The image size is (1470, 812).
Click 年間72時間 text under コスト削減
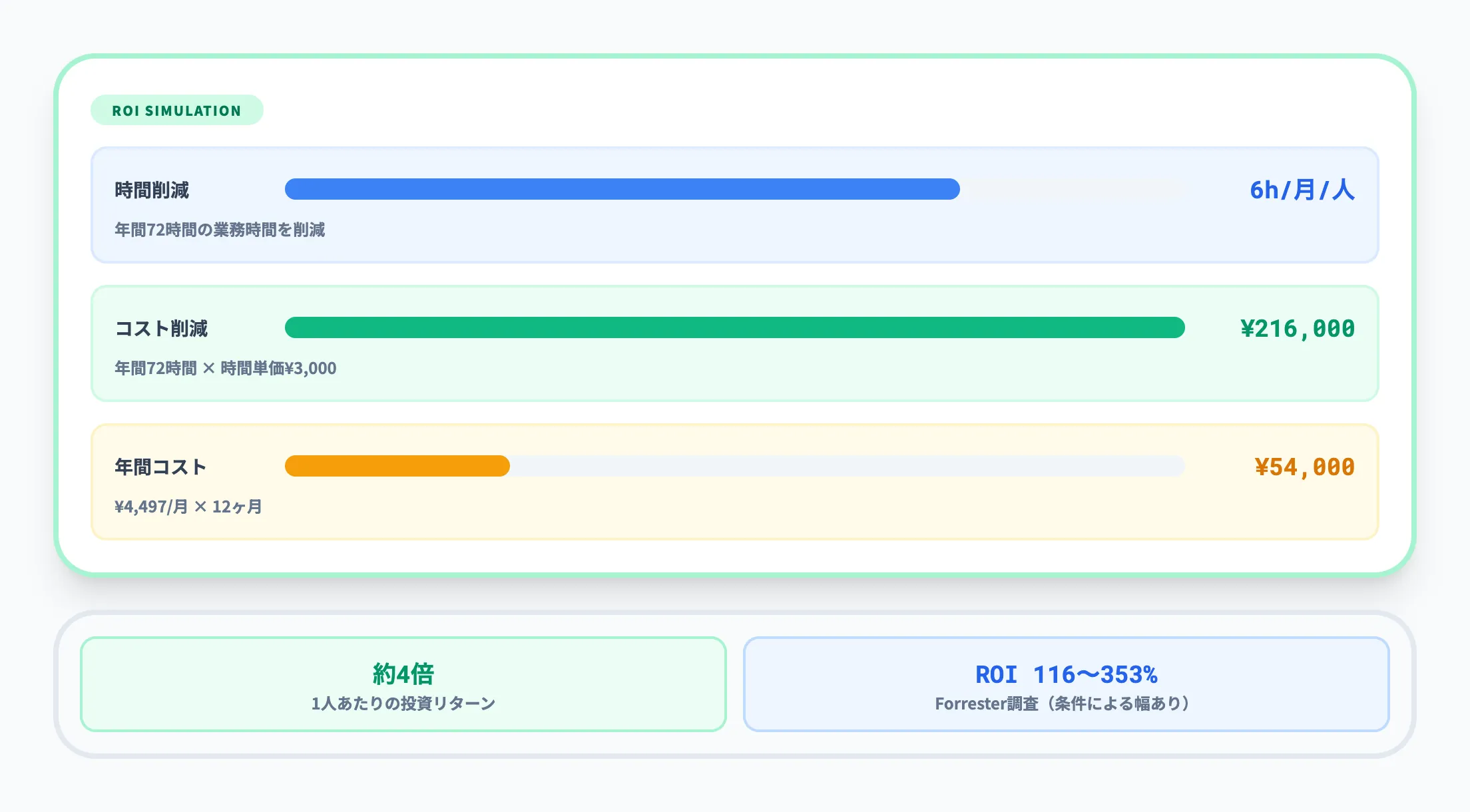tap(156, 368)
